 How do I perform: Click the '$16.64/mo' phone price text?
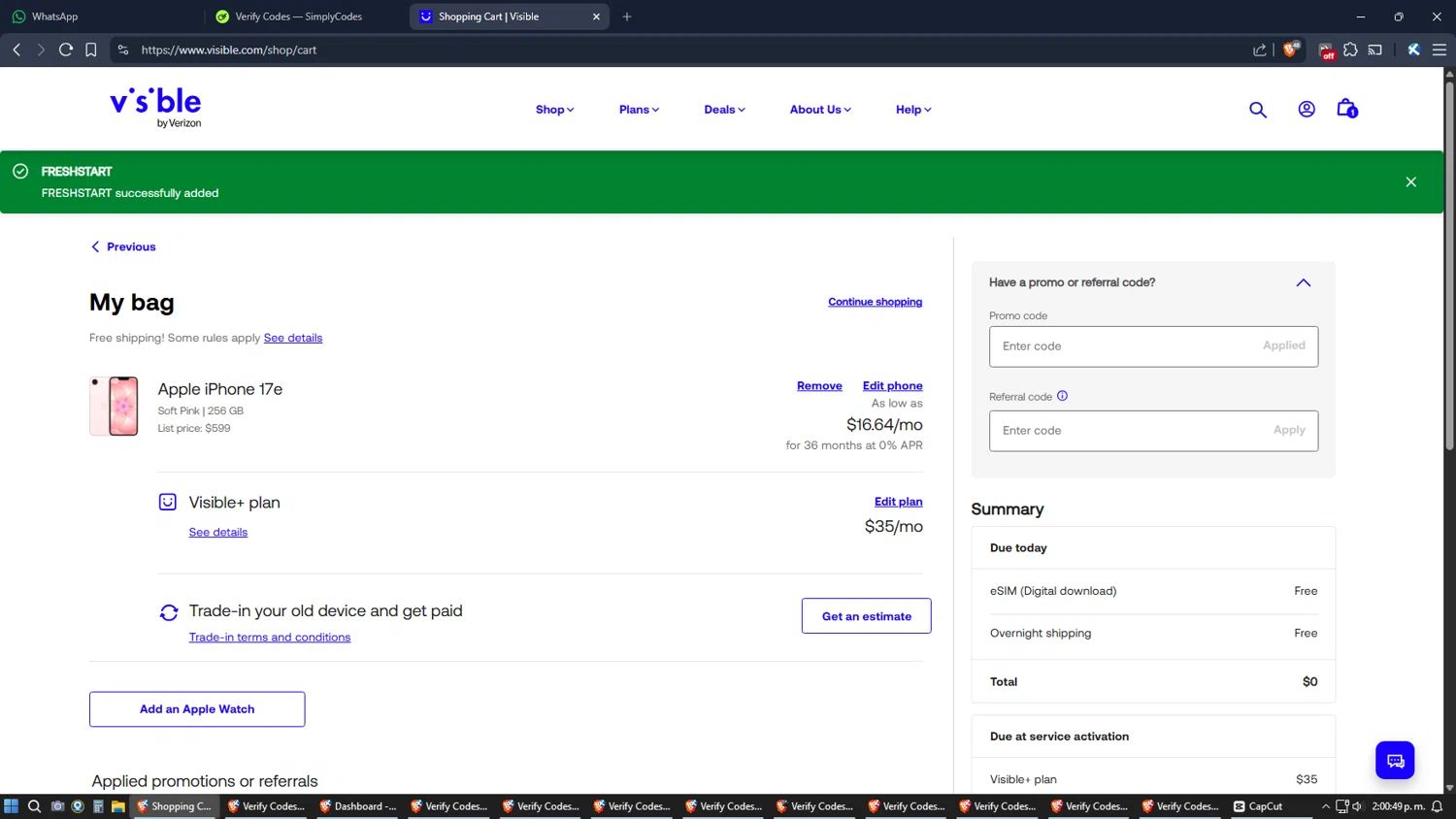884,424
